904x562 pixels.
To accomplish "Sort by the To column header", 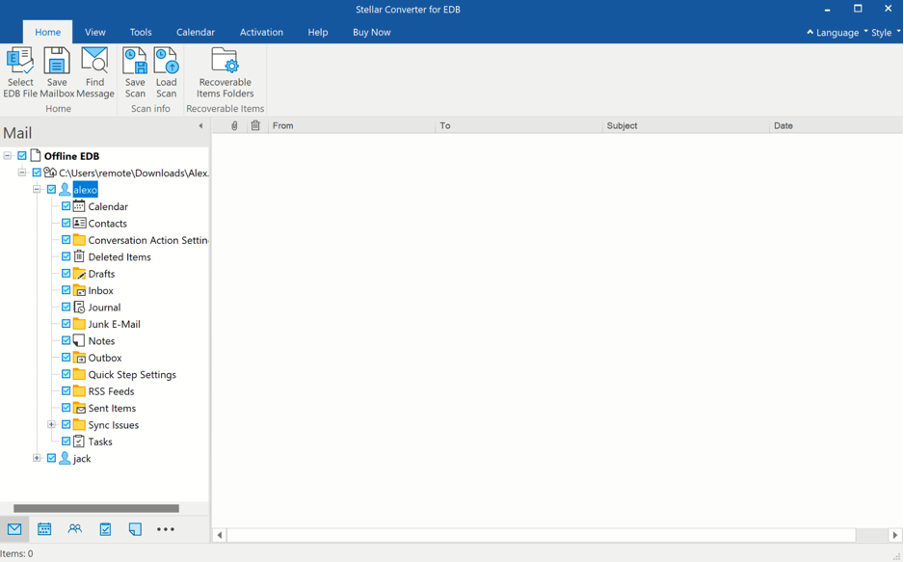I will (519, 126).
